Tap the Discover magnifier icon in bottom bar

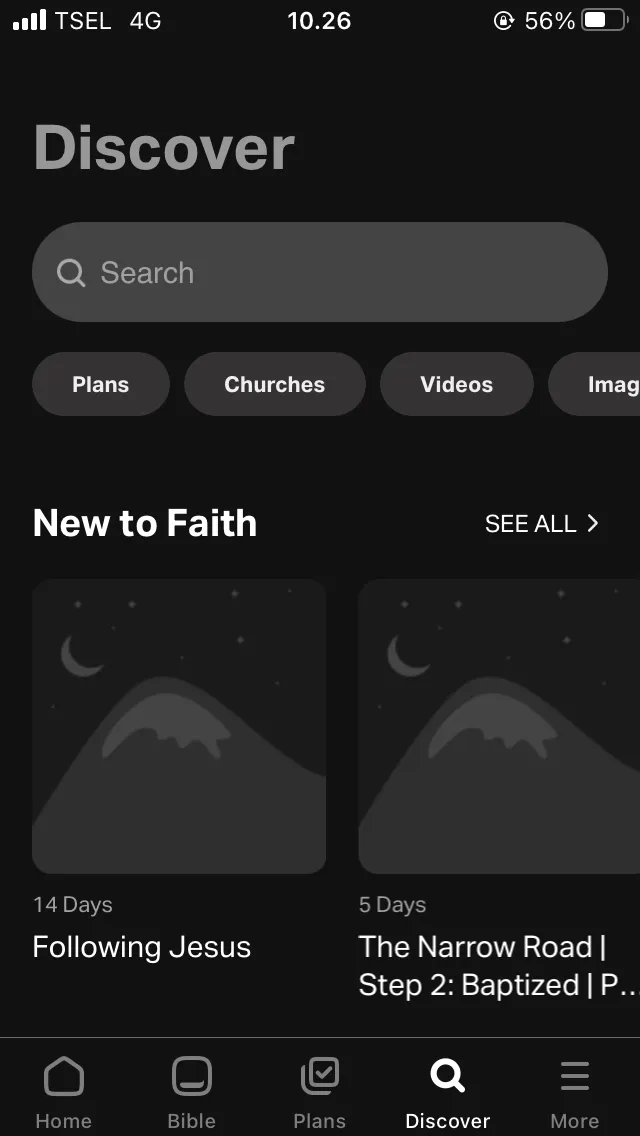[447, 1076]
